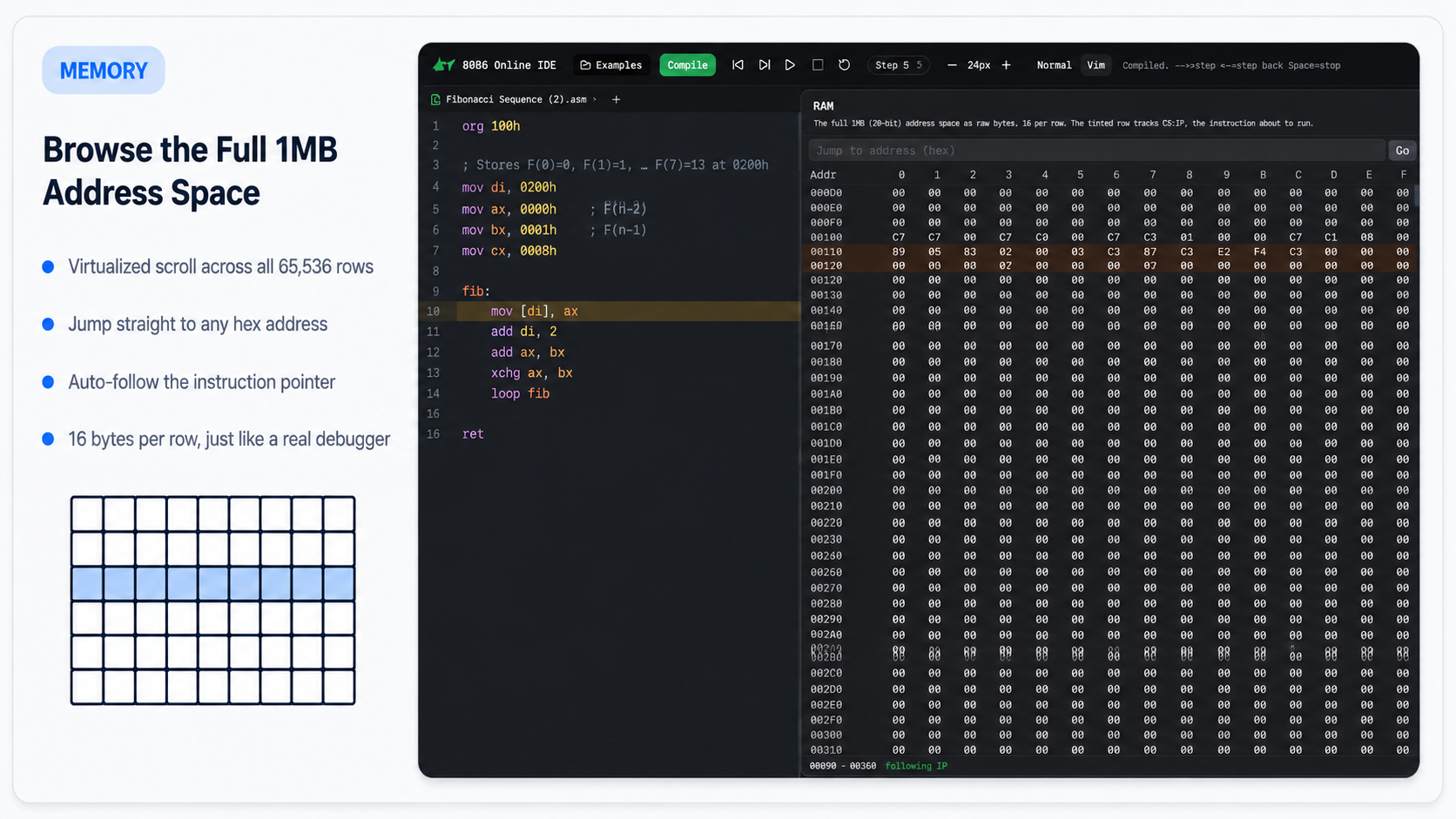Click the 'mov cx, 0008h' line
Image resolution: width=1456 pixels, height=819 pixels.
(x=509, y=251)
